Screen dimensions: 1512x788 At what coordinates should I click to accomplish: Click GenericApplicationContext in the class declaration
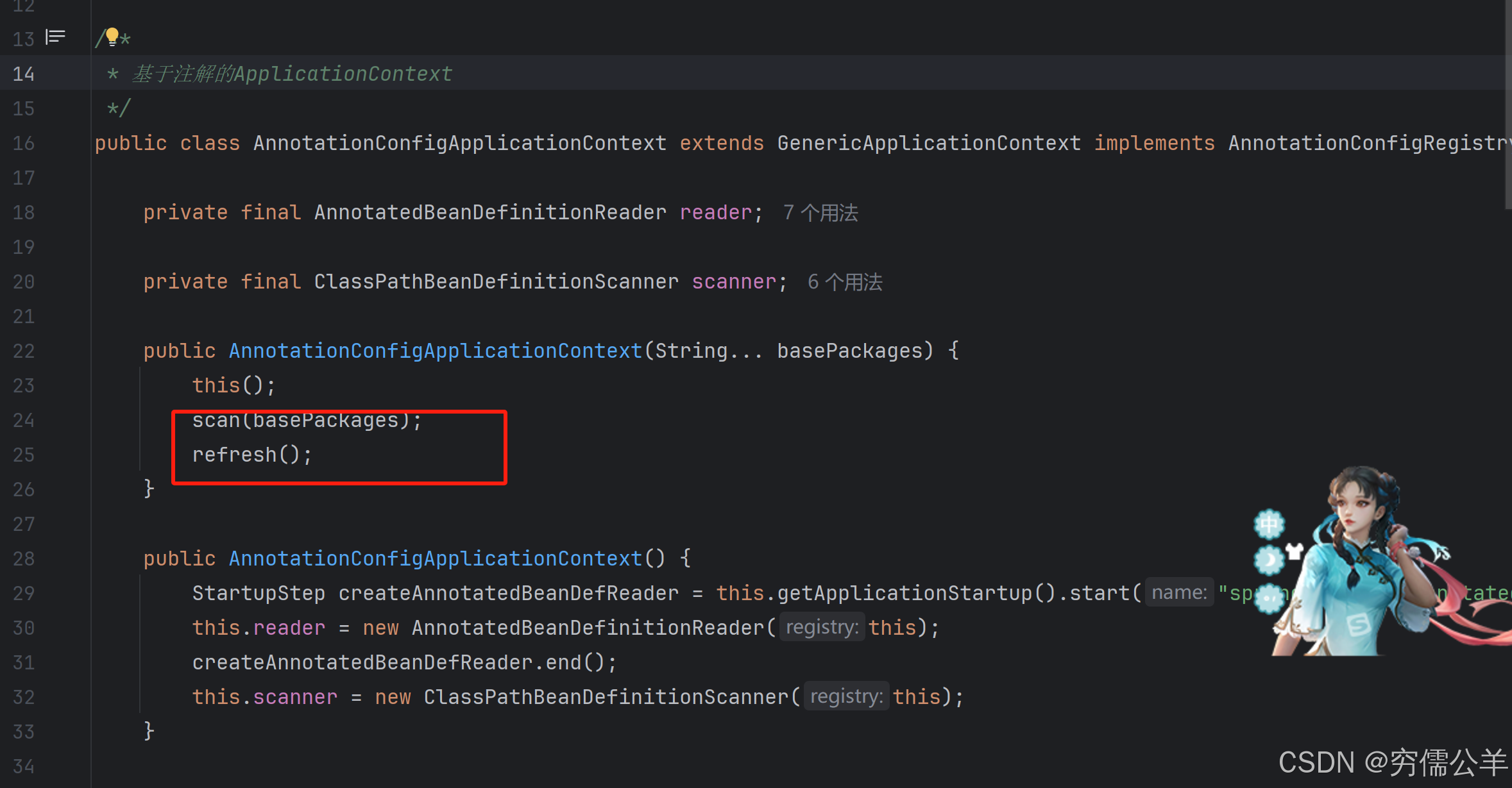click(x=928, y=144)
